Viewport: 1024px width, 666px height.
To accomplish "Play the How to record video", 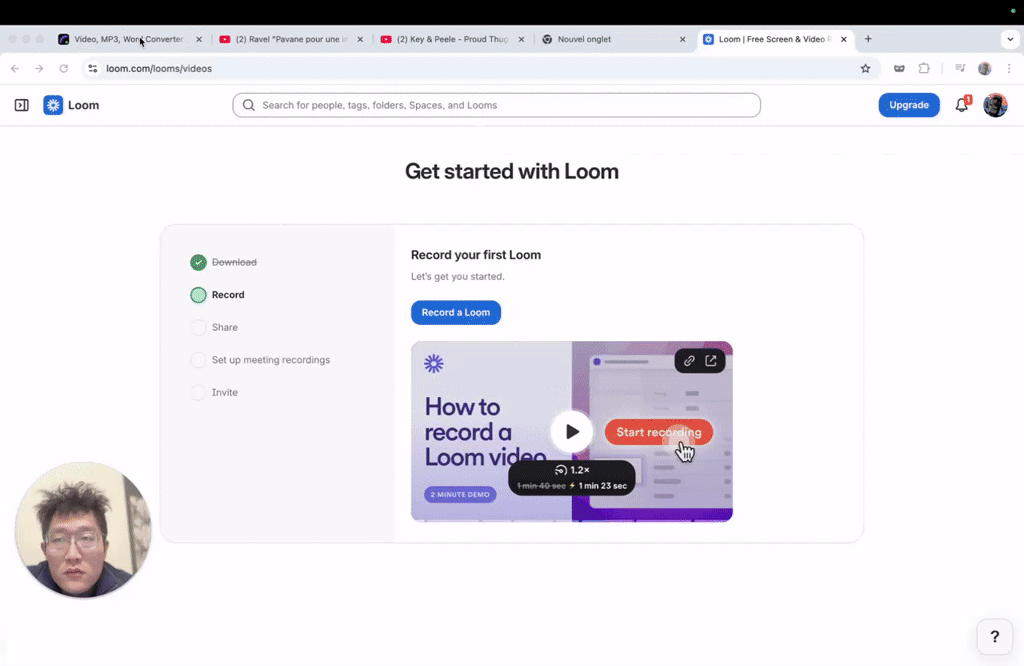I will [571, 432].
